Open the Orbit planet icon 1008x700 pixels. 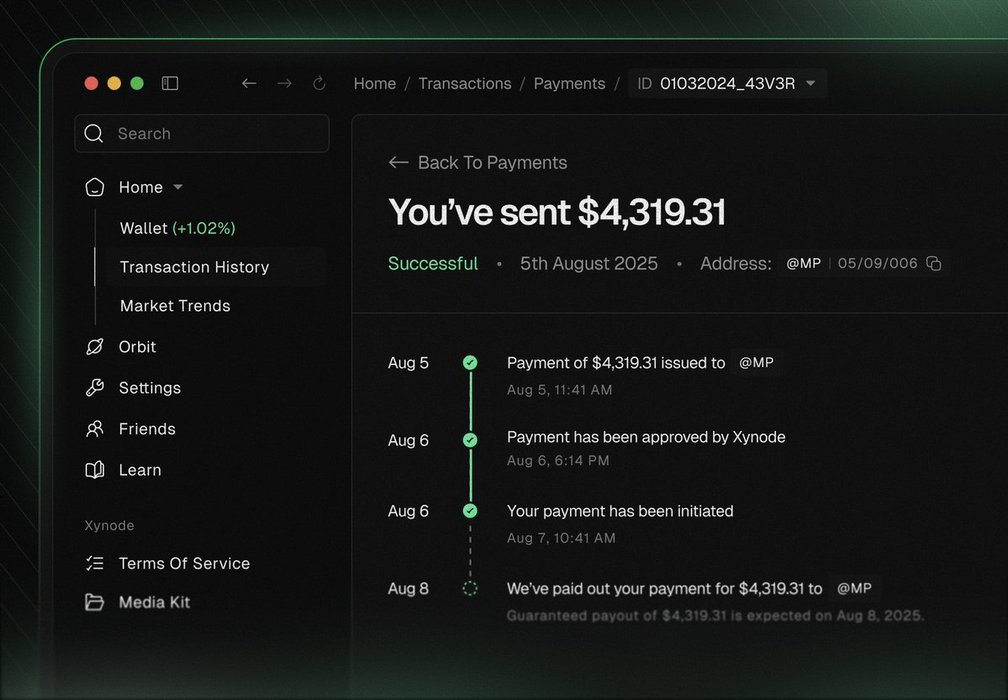click(x=94, y=347)
